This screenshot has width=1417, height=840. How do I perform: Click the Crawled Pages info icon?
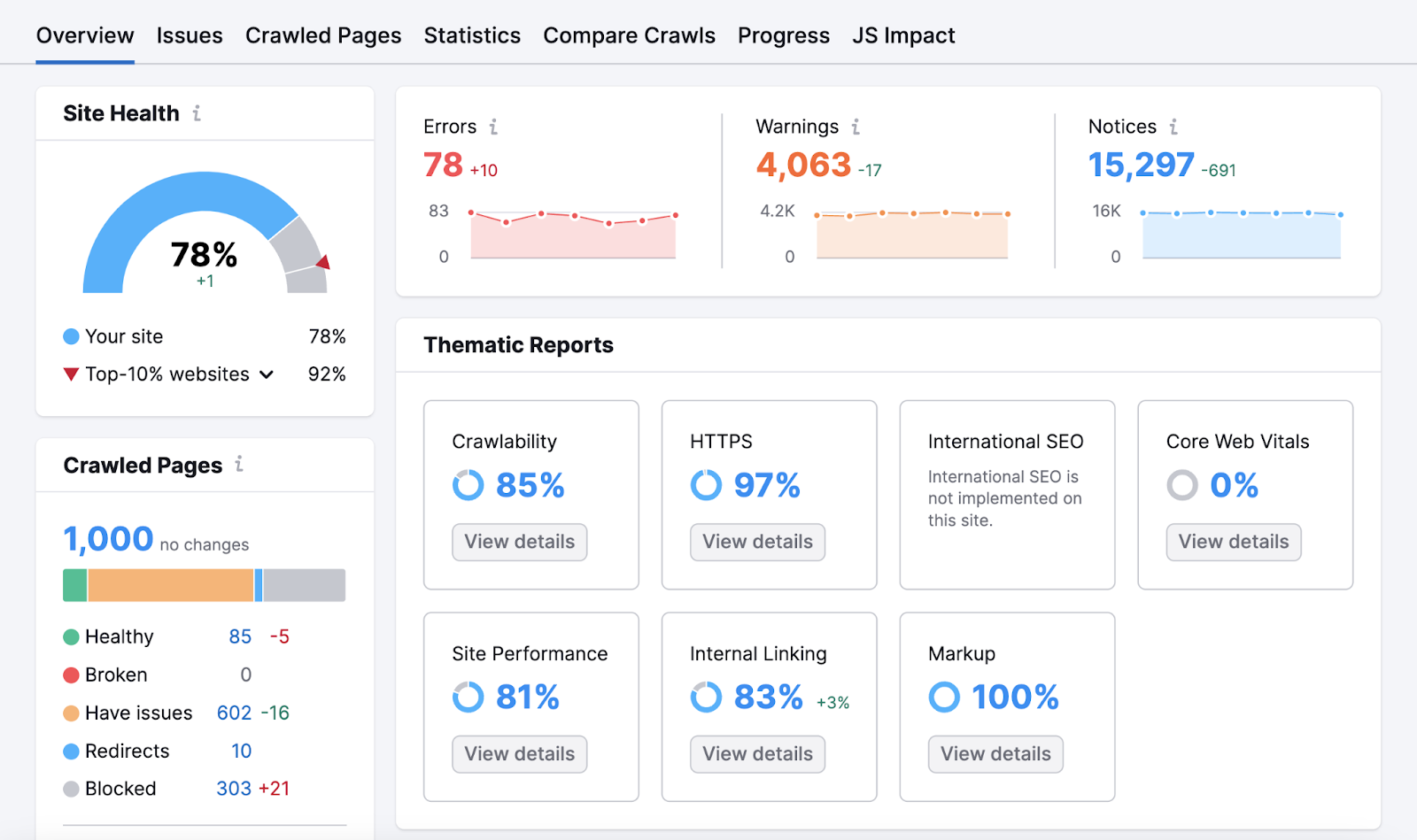[237, 465]
